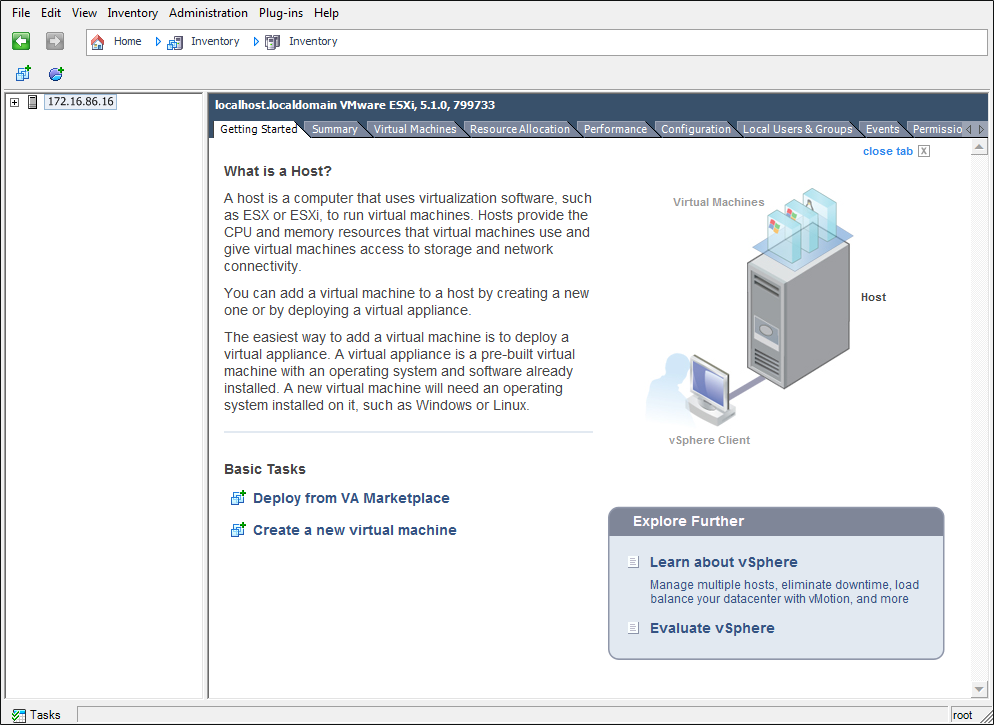The height and width of the screenshot is (725, 994).
Task: Click the second Inventory breadcrumb icon
Action: pyautogui.click(x=273, y=42)
